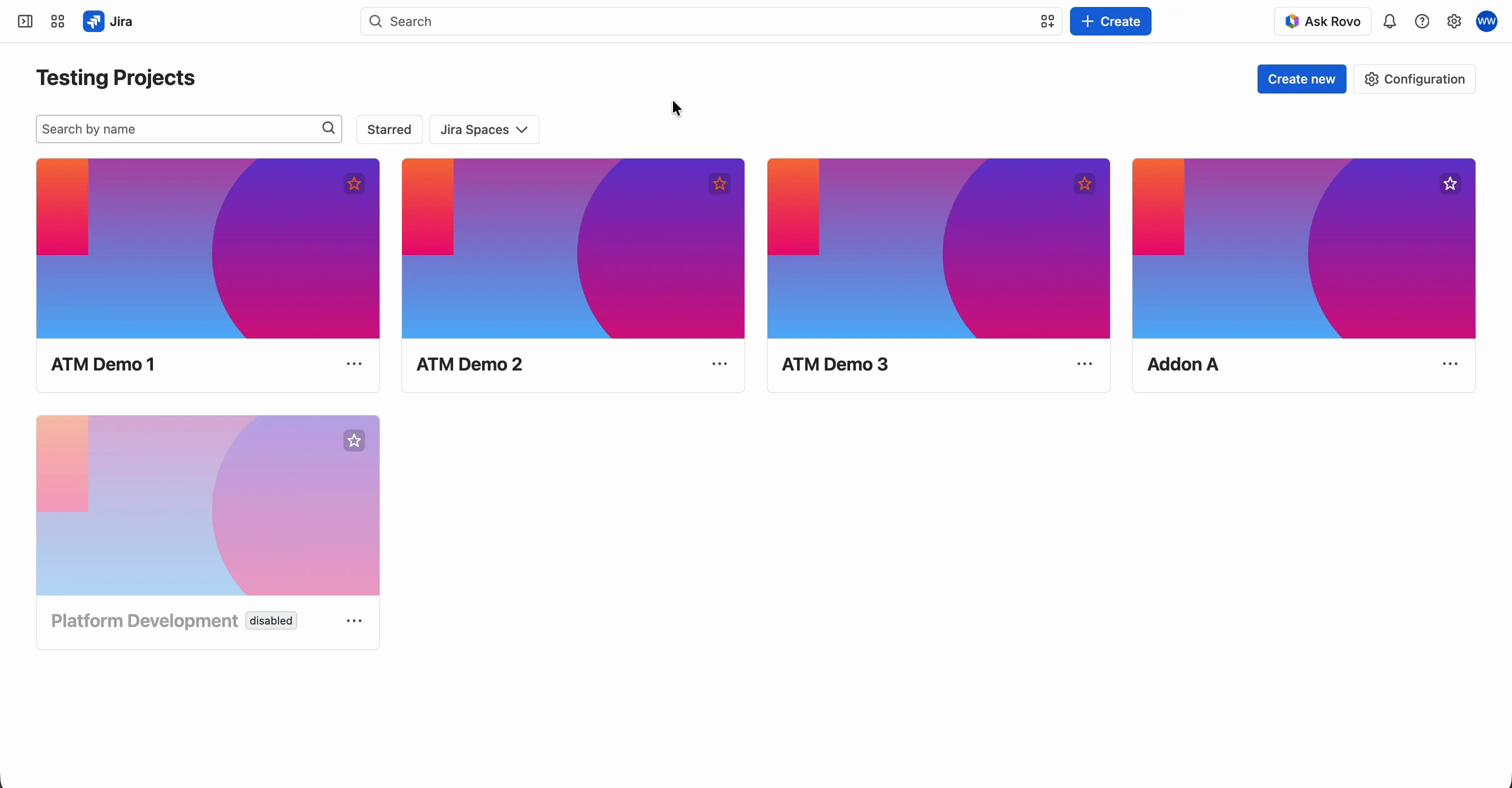Open the ATM Demo 1 title
Screen dimensions: 1512x788
[102, 364]
